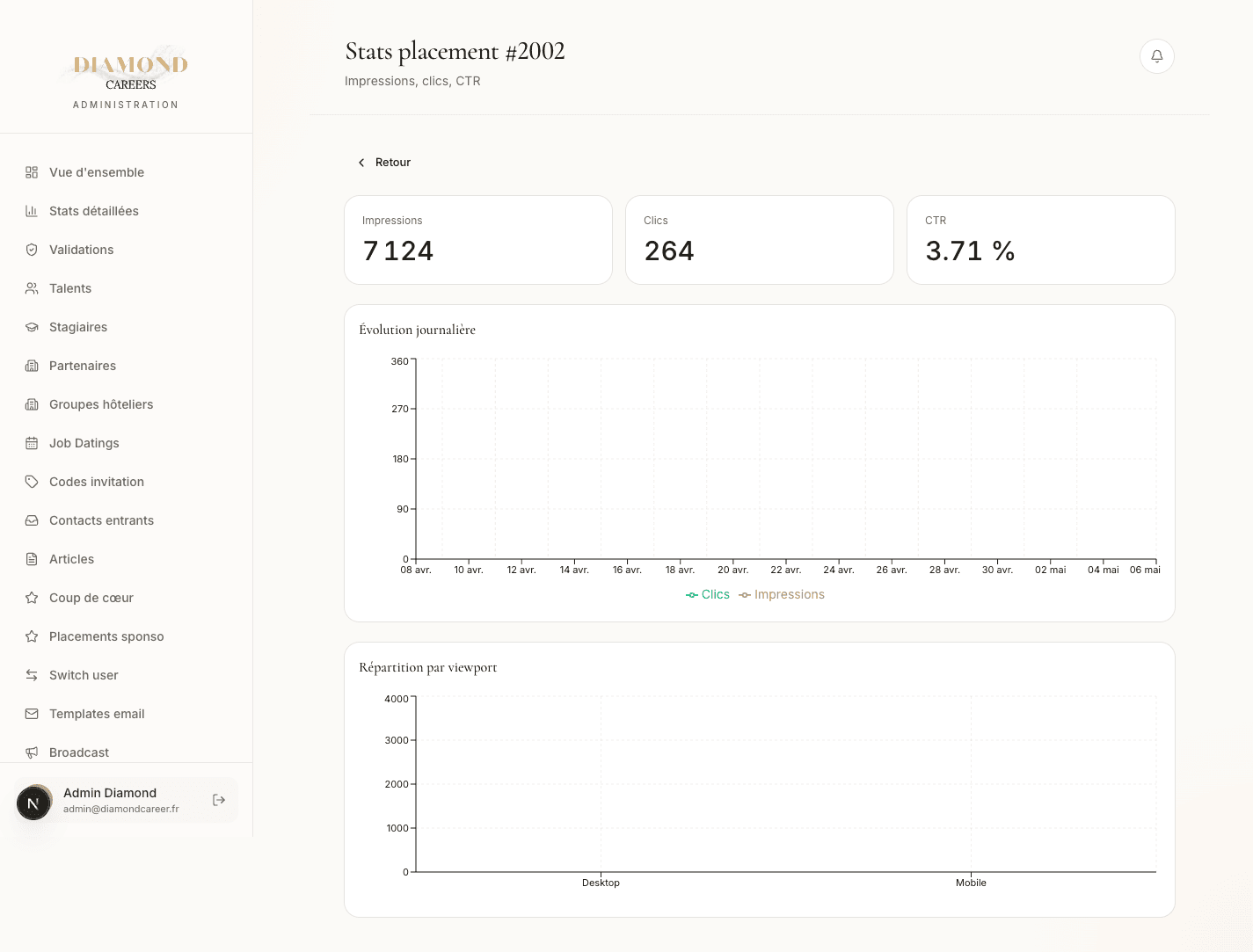Click the CTR card showing 3.71 %
Viewport: 1253px width, 952px height.
tap(1041, 240)
